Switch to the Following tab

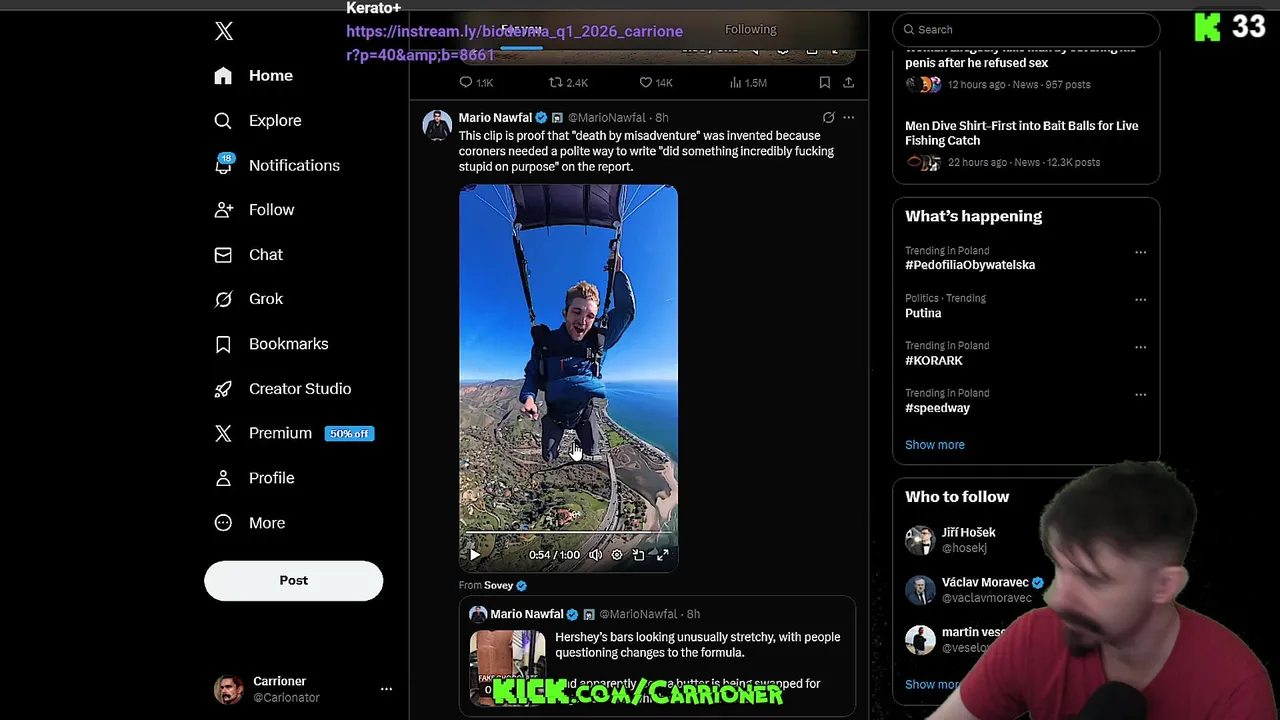tap(750, 30)
